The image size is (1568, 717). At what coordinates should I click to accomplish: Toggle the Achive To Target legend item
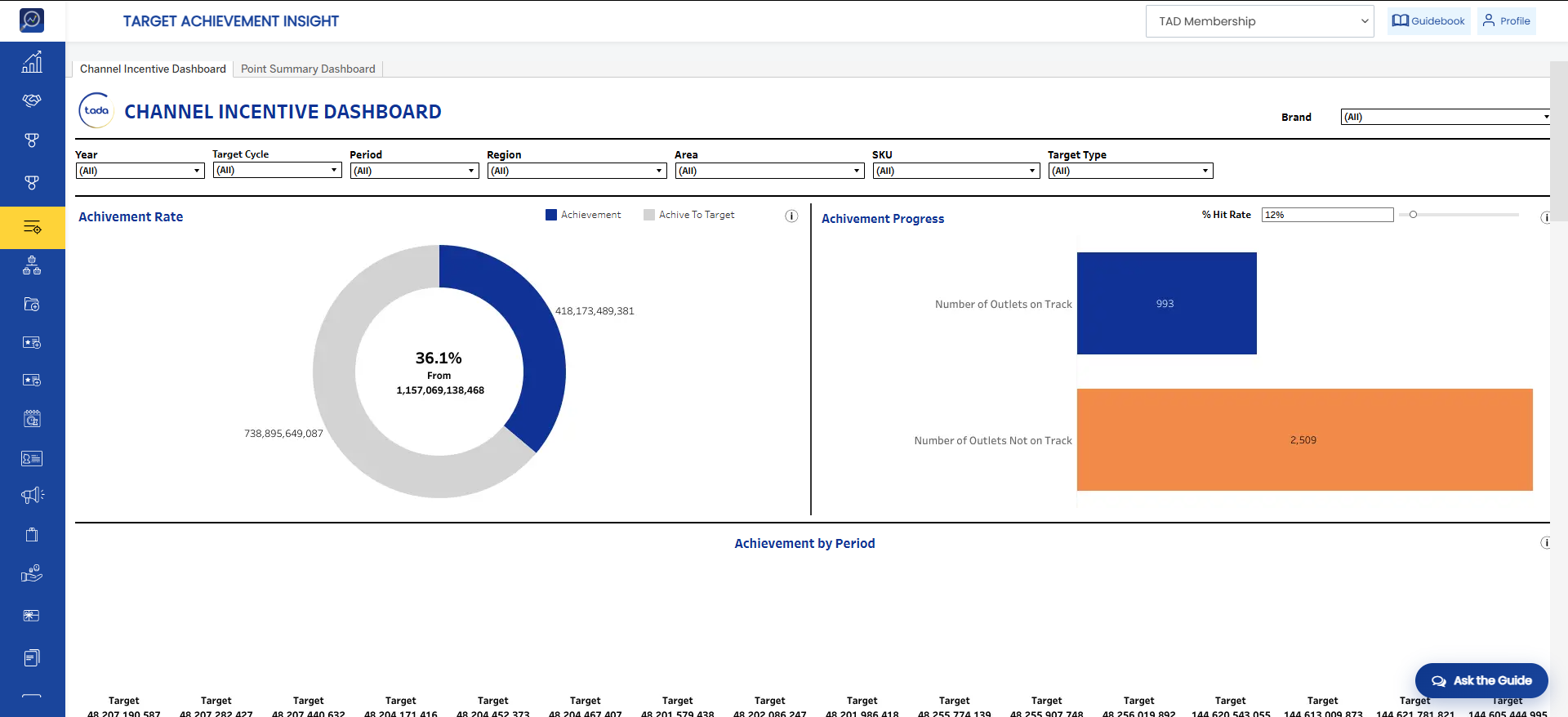[688, 215]
